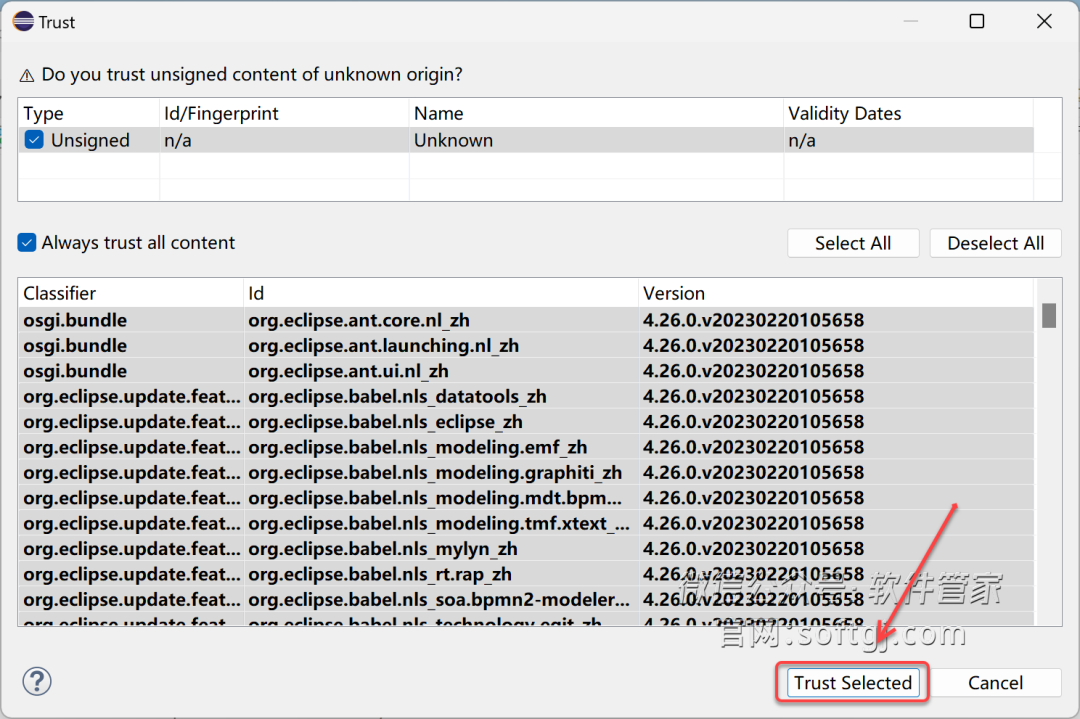Click the Validity Dates column header

click(x=908, y=113)
